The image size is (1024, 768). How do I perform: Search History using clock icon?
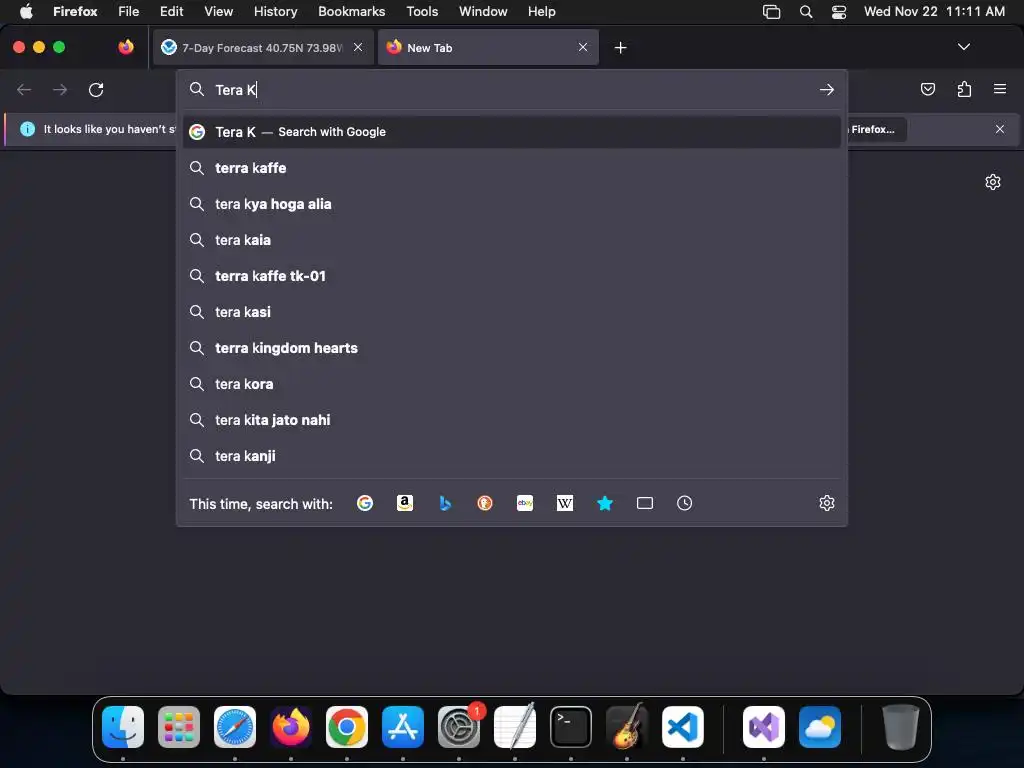point(684,503)
